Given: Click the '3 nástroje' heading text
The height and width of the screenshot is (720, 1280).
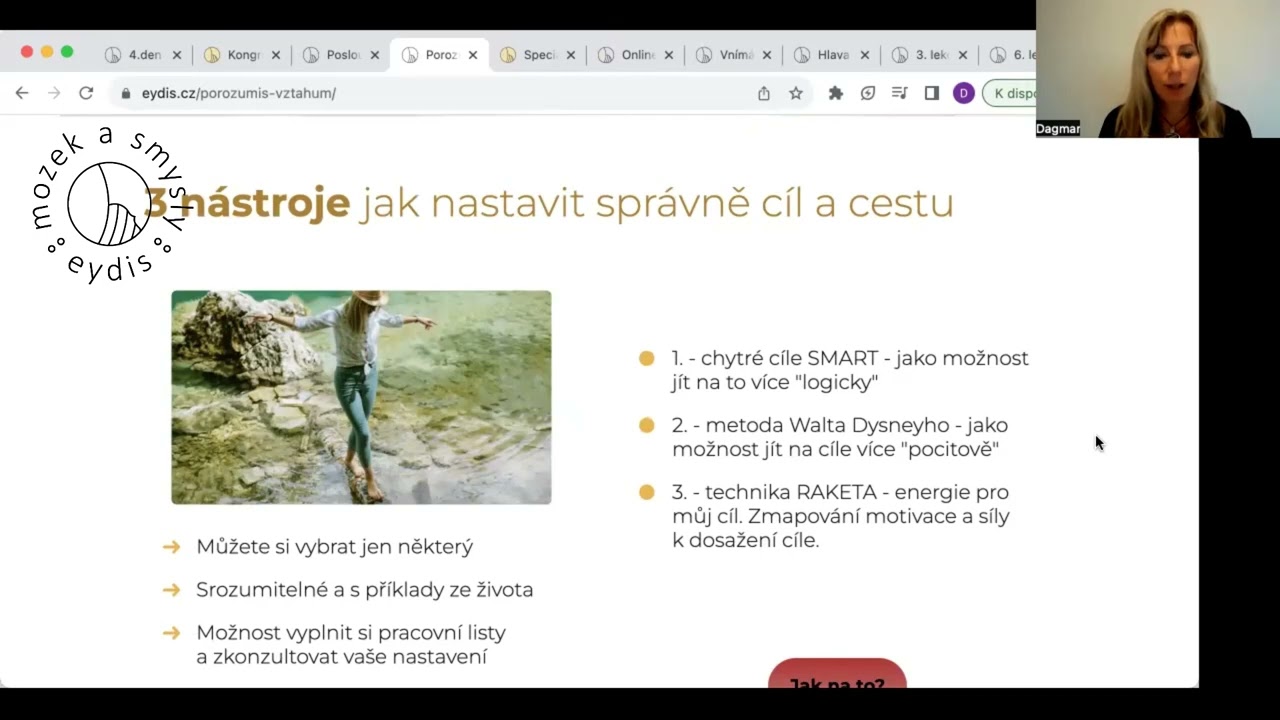Looking at the screenshot, I should coord(247,202).
